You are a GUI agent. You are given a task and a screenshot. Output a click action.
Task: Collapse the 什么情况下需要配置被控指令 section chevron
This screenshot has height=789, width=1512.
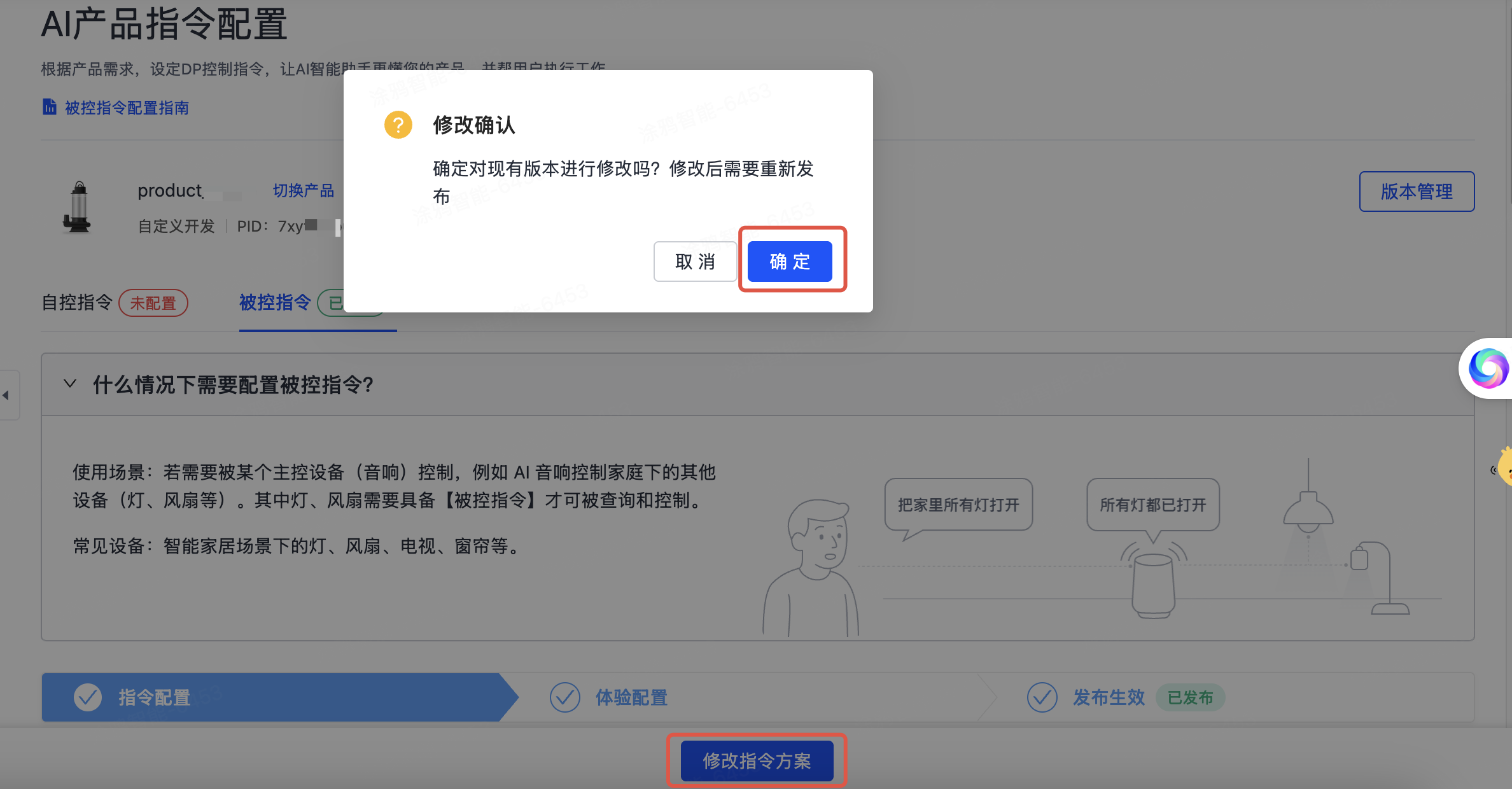tap(70, 384)
